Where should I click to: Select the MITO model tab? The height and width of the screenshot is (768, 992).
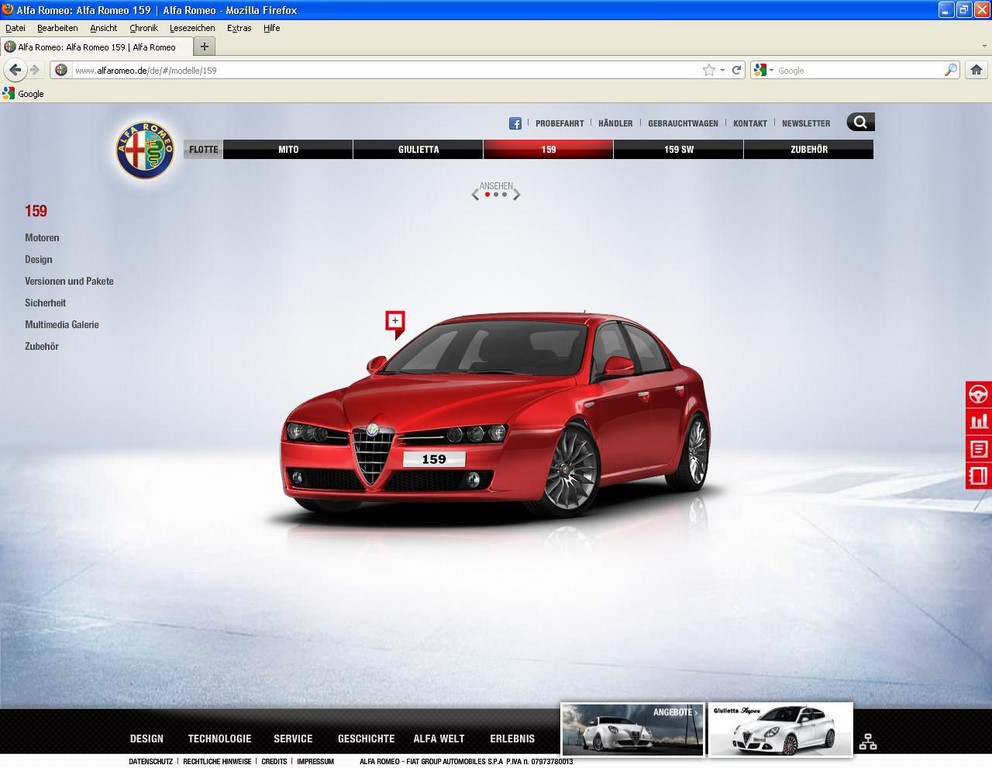288,149
